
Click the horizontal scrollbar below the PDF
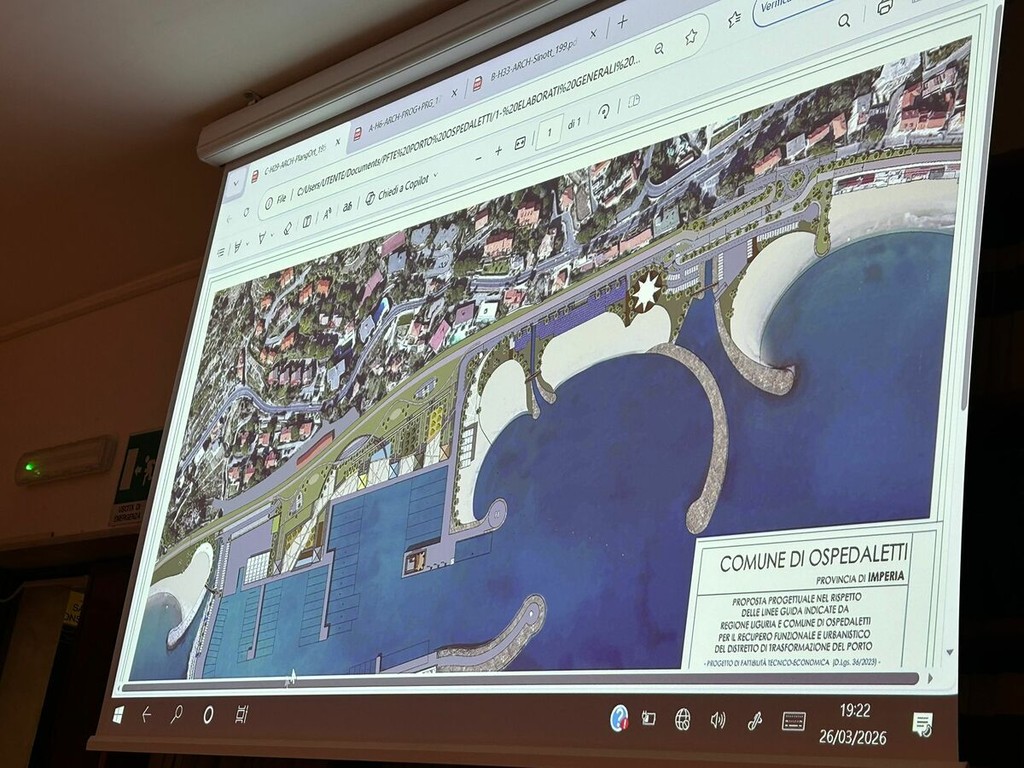click(520, 679)
